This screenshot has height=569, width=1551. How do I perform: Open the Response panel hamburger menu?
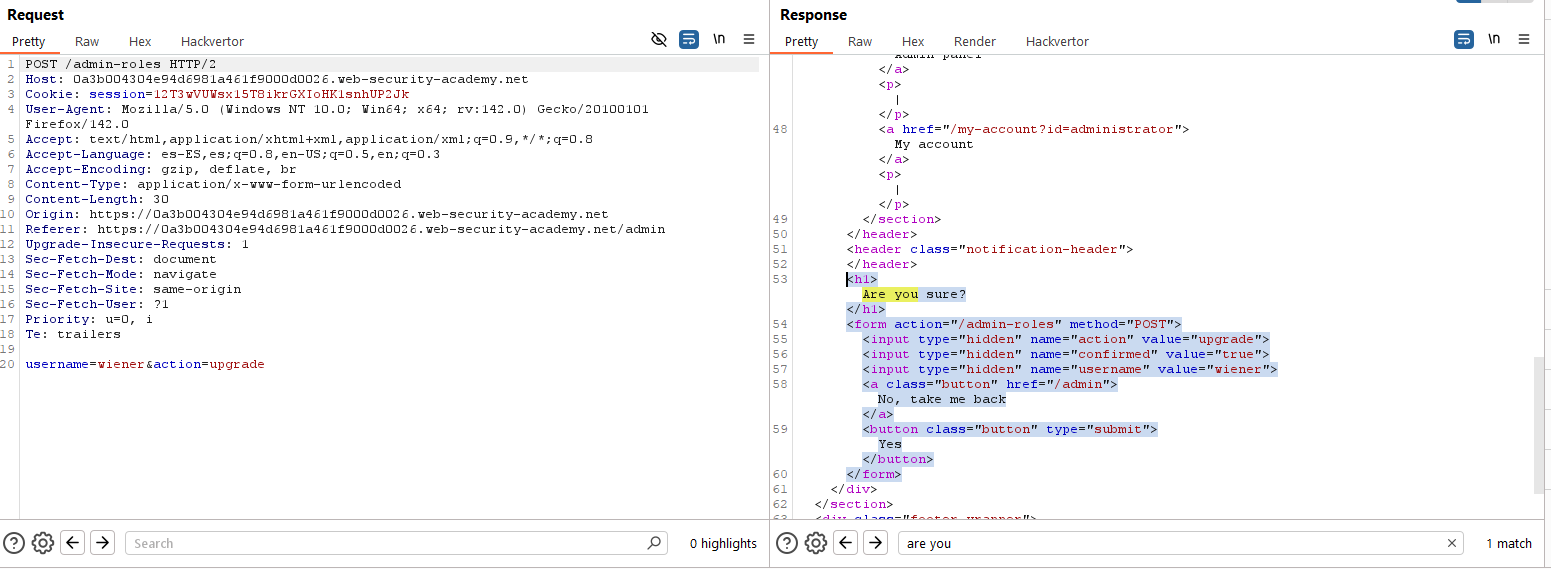[1524, 40]
